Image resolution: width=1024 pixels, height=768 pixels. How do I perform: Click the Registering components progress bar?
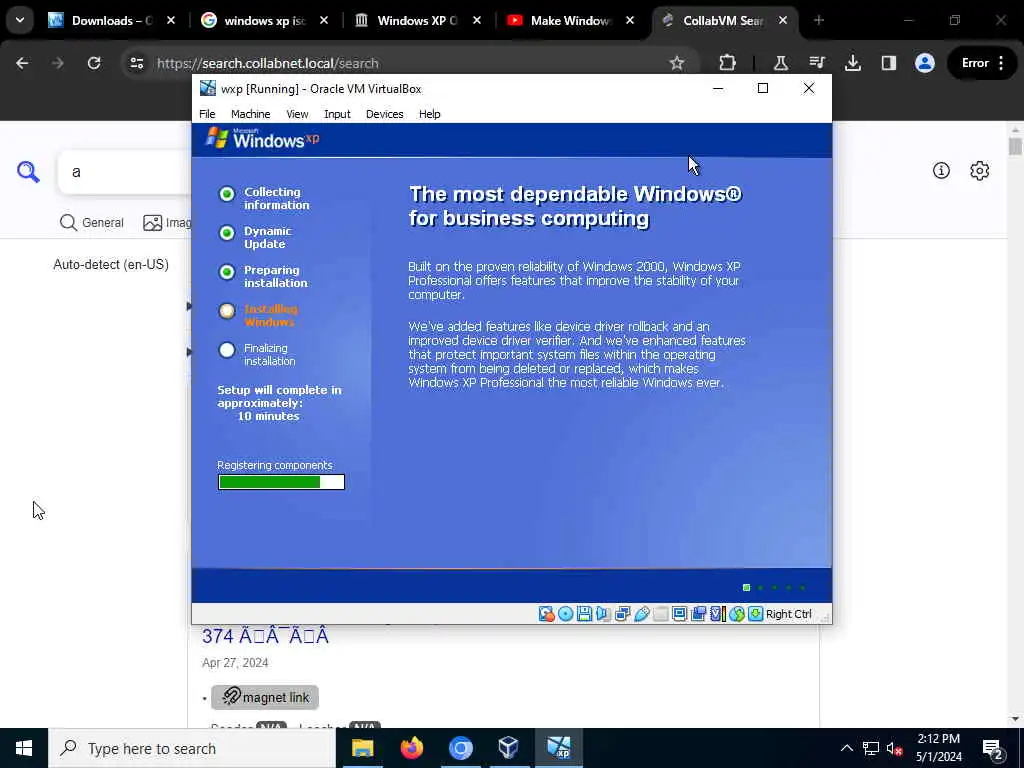281,482
